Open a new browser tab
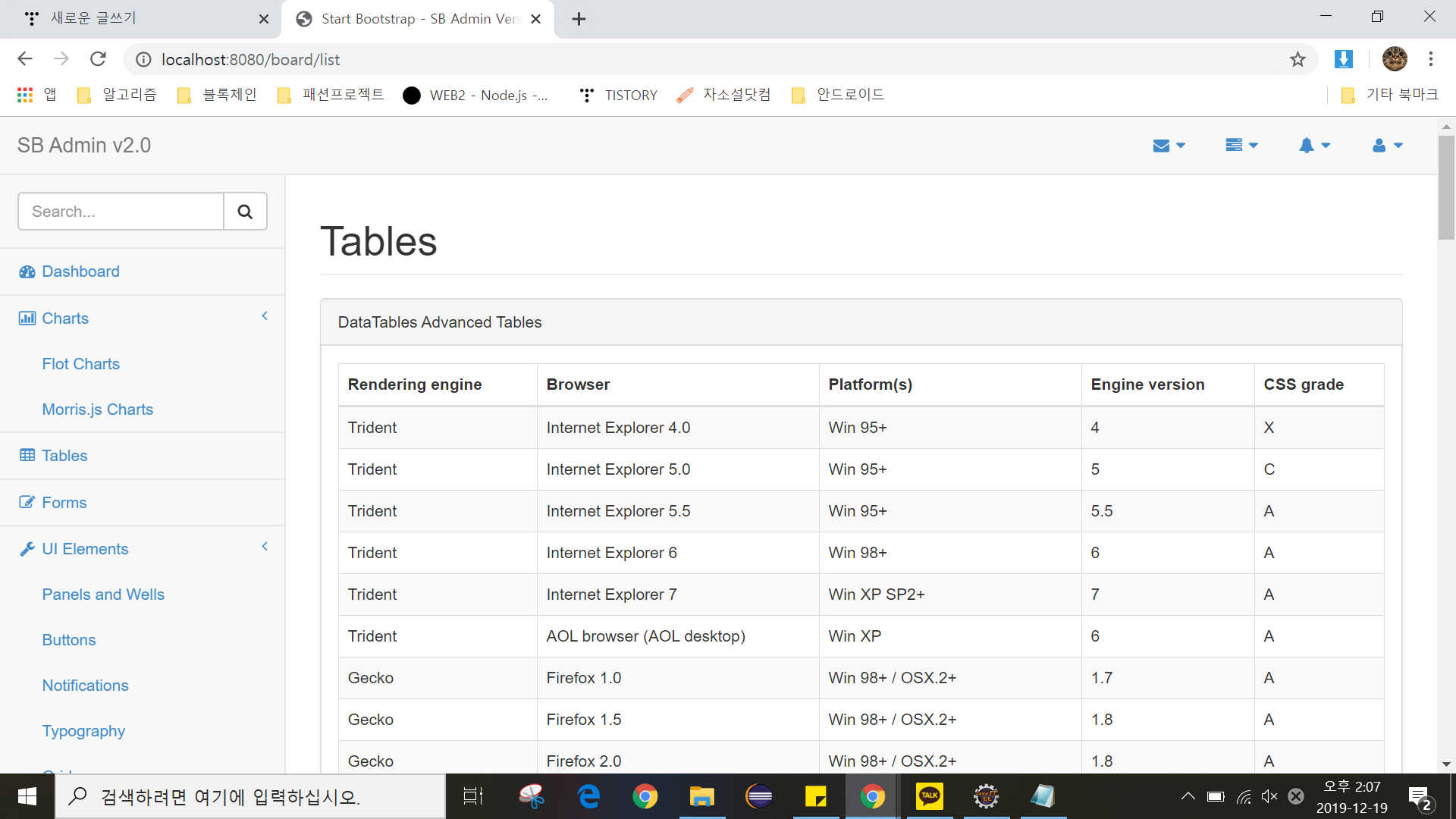Image resolution: width=1456 pixels, height=819 pixels. pyautogui.click(x=579, y=19)
